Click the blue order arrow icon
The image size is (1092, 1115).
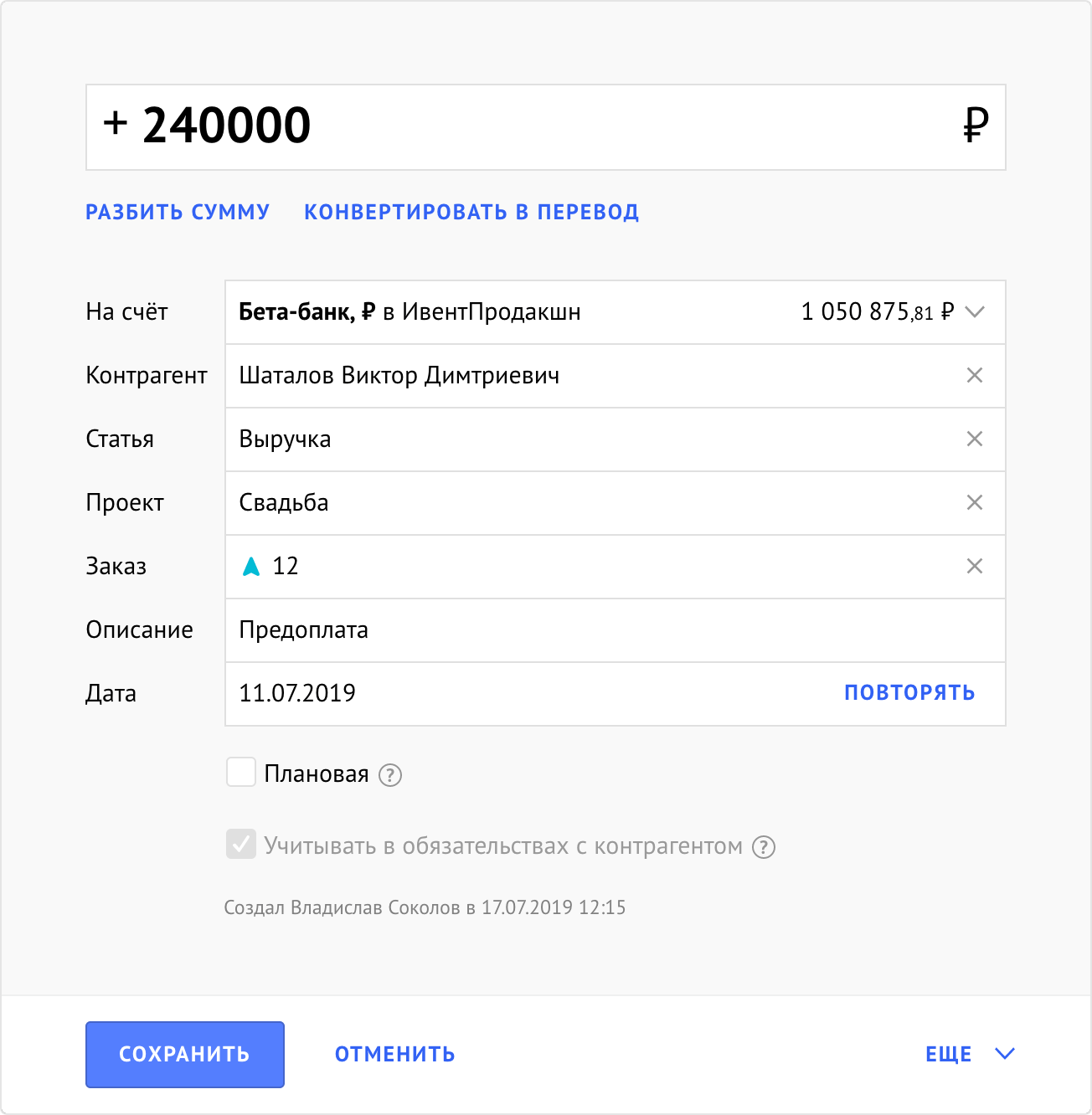tap(251, 567)
